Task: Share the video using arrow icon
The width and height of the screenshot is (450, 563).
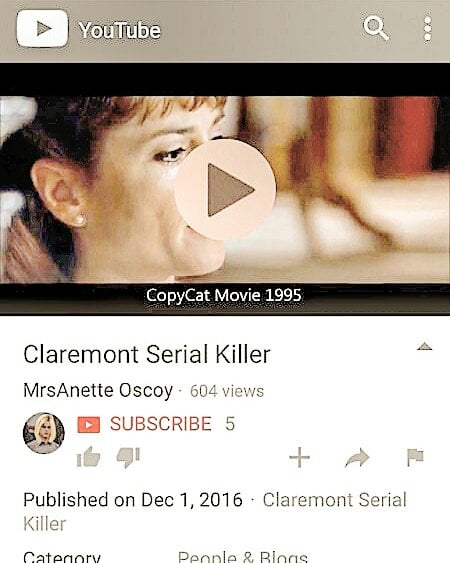Action: [x=357, y=458]
